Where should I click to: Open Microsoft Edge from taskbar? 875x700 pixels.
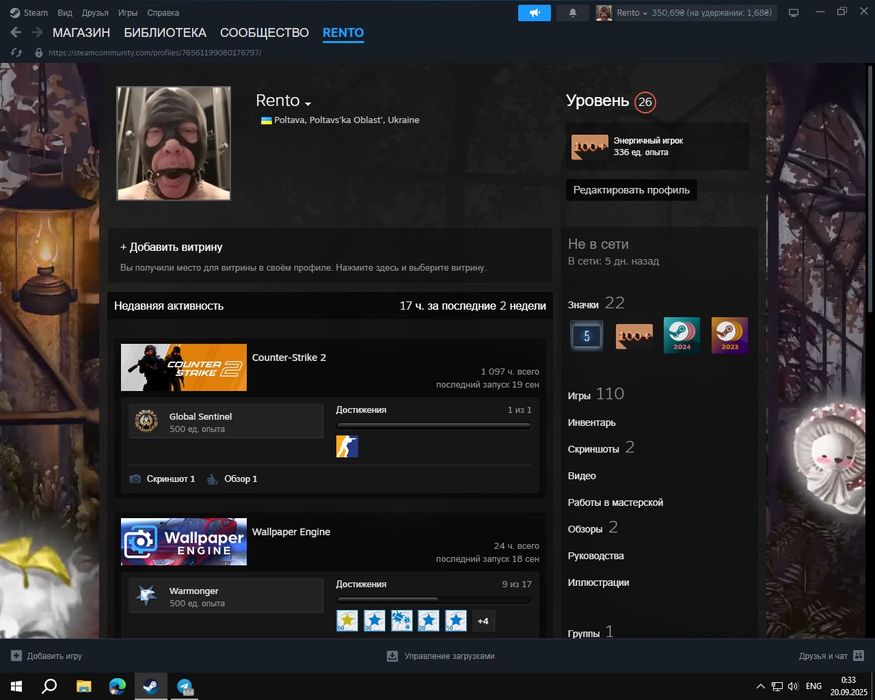pos(117,686)
